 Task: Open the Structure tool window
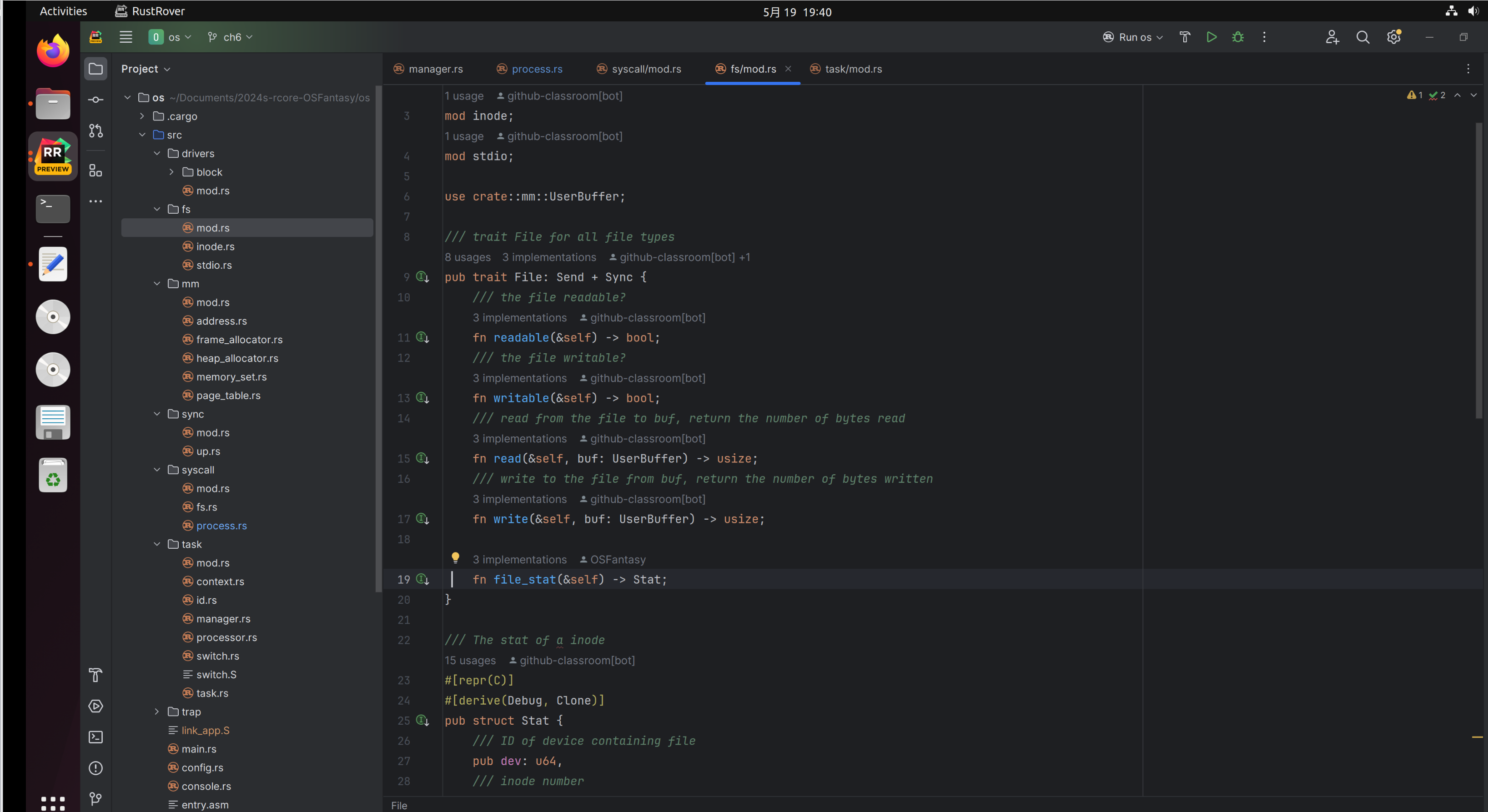pos(96,170)
